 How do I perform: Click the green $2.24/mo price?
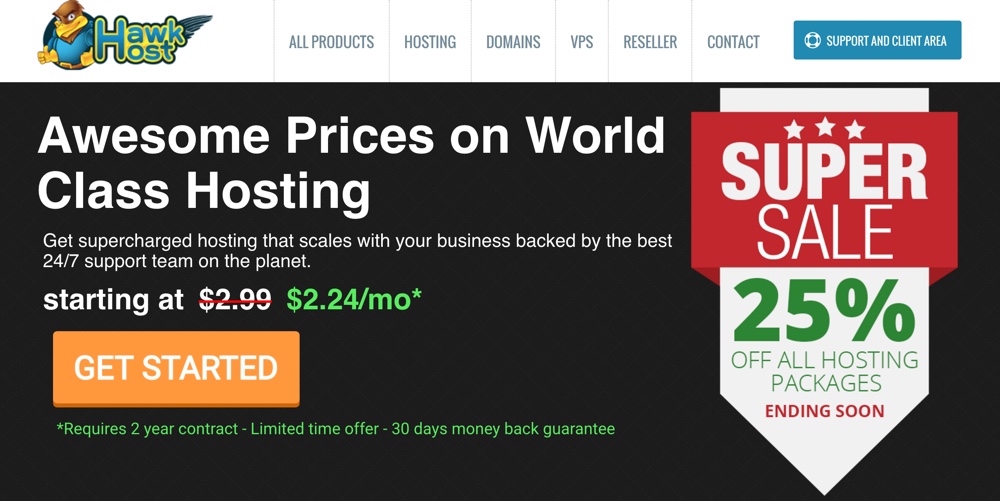[354, 299]
